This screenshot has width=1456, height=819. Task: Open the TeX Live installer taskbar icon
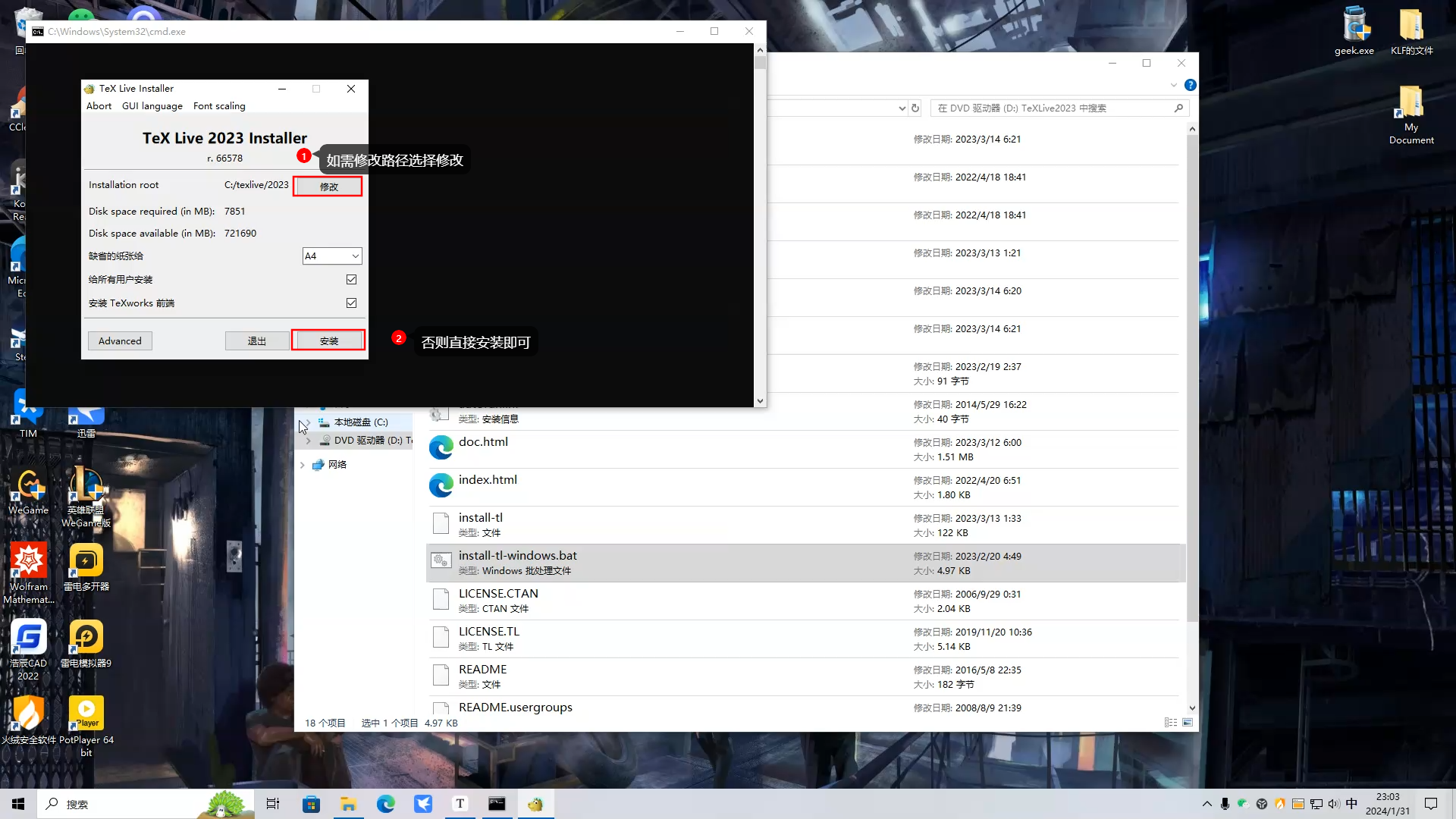[535, 804]
